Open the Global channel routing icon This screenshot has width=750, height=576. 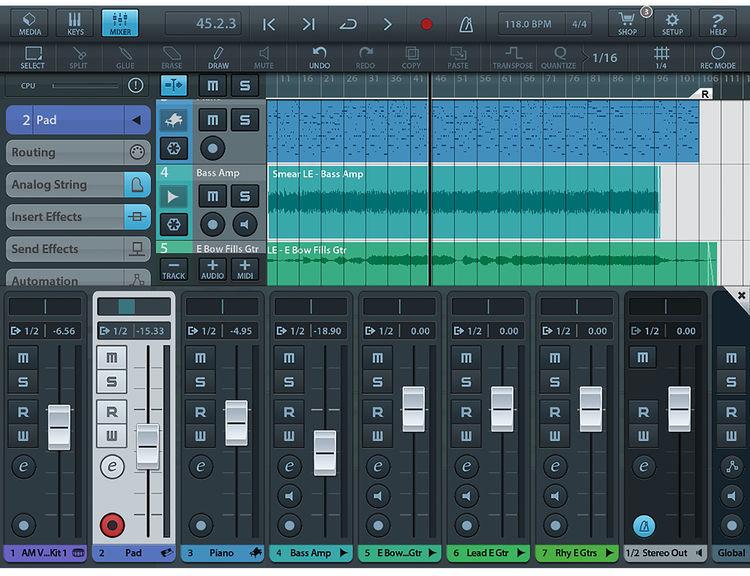click(x=731, y=466)
